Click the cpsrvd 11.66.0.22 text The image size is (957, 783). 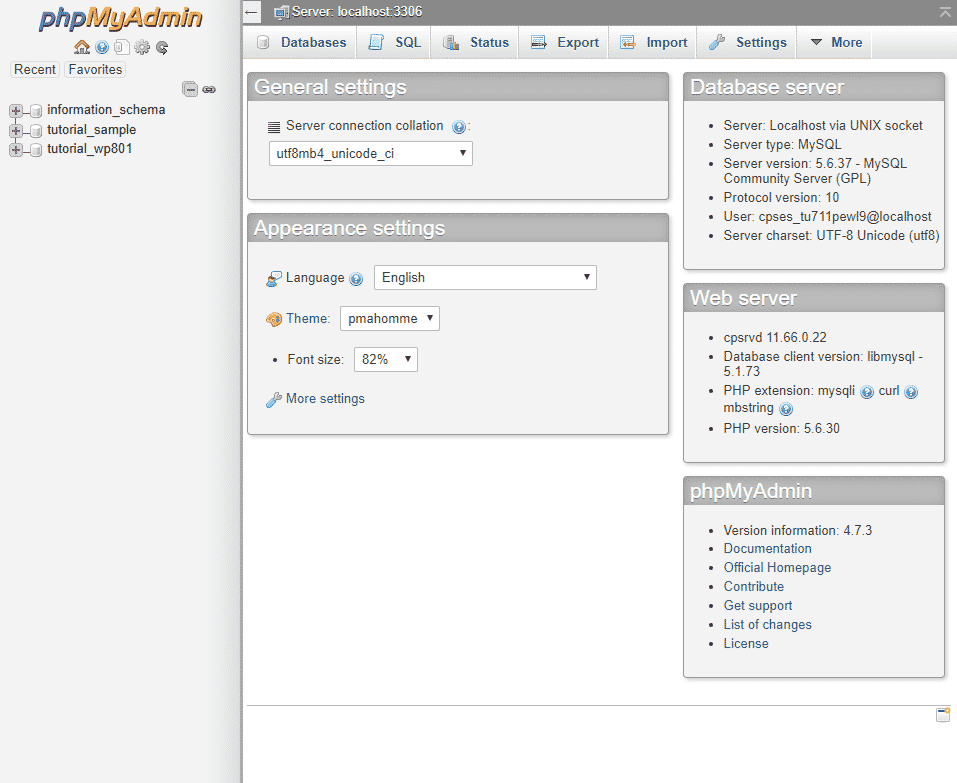[775, 337]
